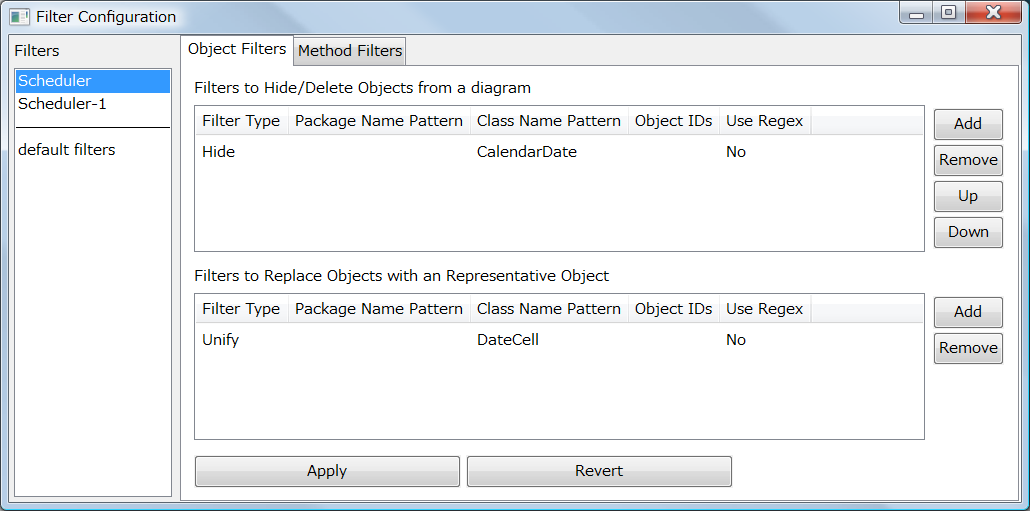Open the Object Filters tab

pyautogui.click(x=237, y=49)
